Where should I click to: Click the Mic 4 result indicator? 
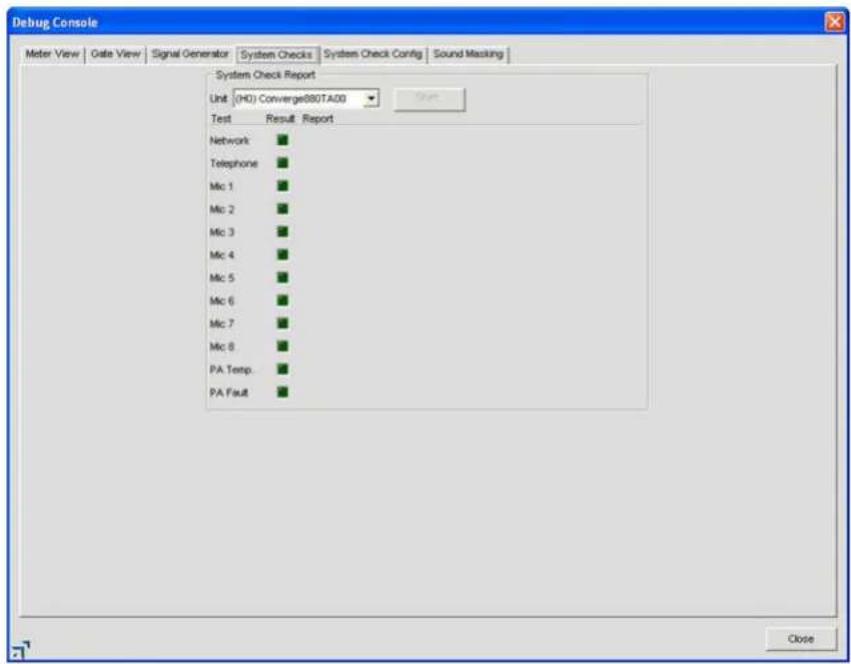click(x=283, y=255)
